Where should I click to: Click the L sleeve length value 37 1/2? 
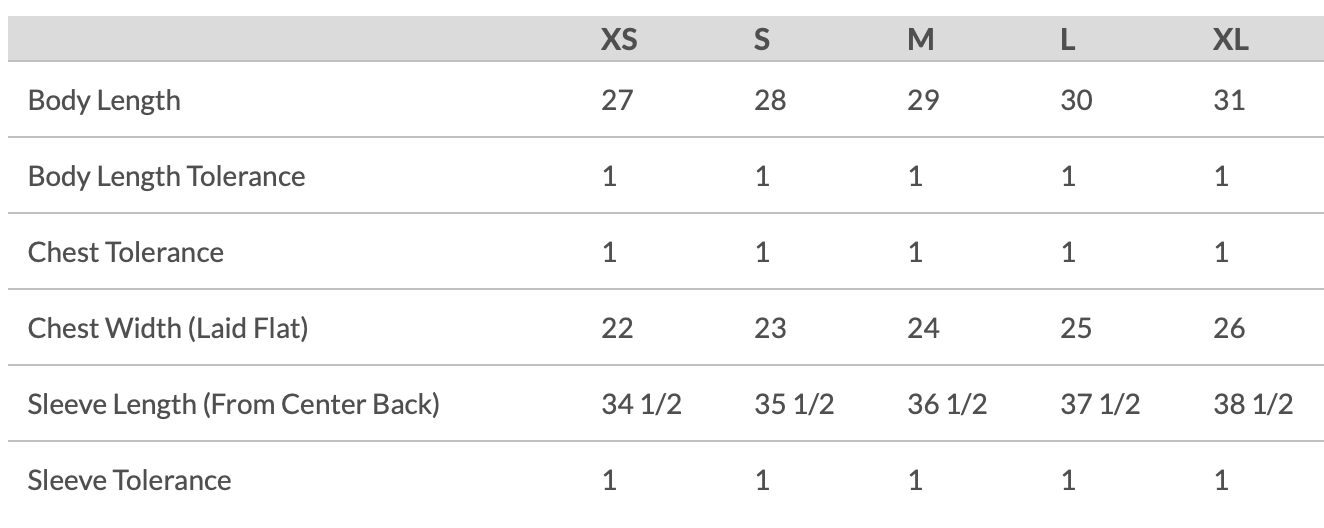[1100, 404]
